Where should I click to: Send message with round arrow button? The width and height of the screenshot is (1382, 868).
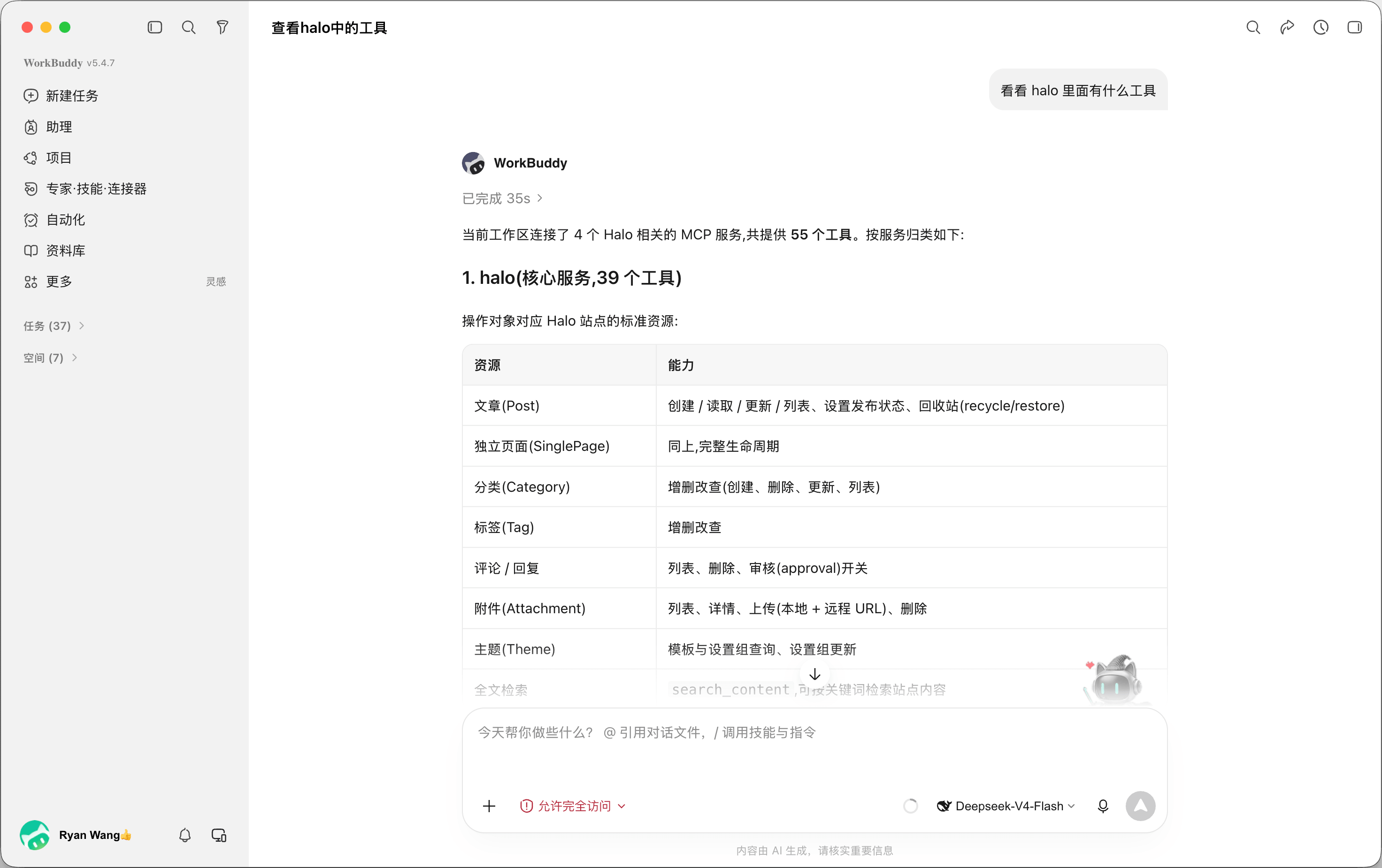[x=1140, y=806]
